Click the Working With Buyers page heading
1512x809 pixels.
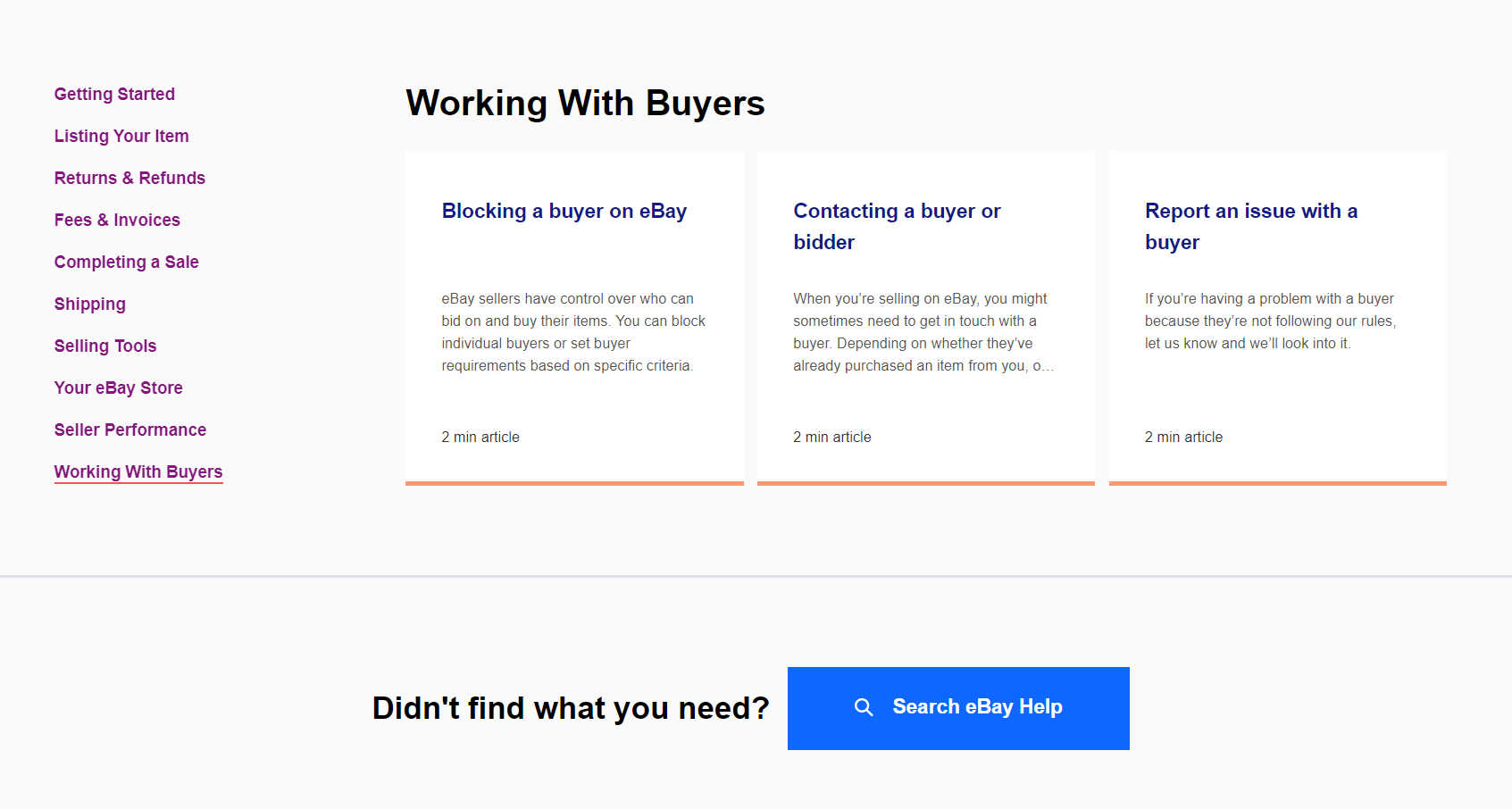585,103
